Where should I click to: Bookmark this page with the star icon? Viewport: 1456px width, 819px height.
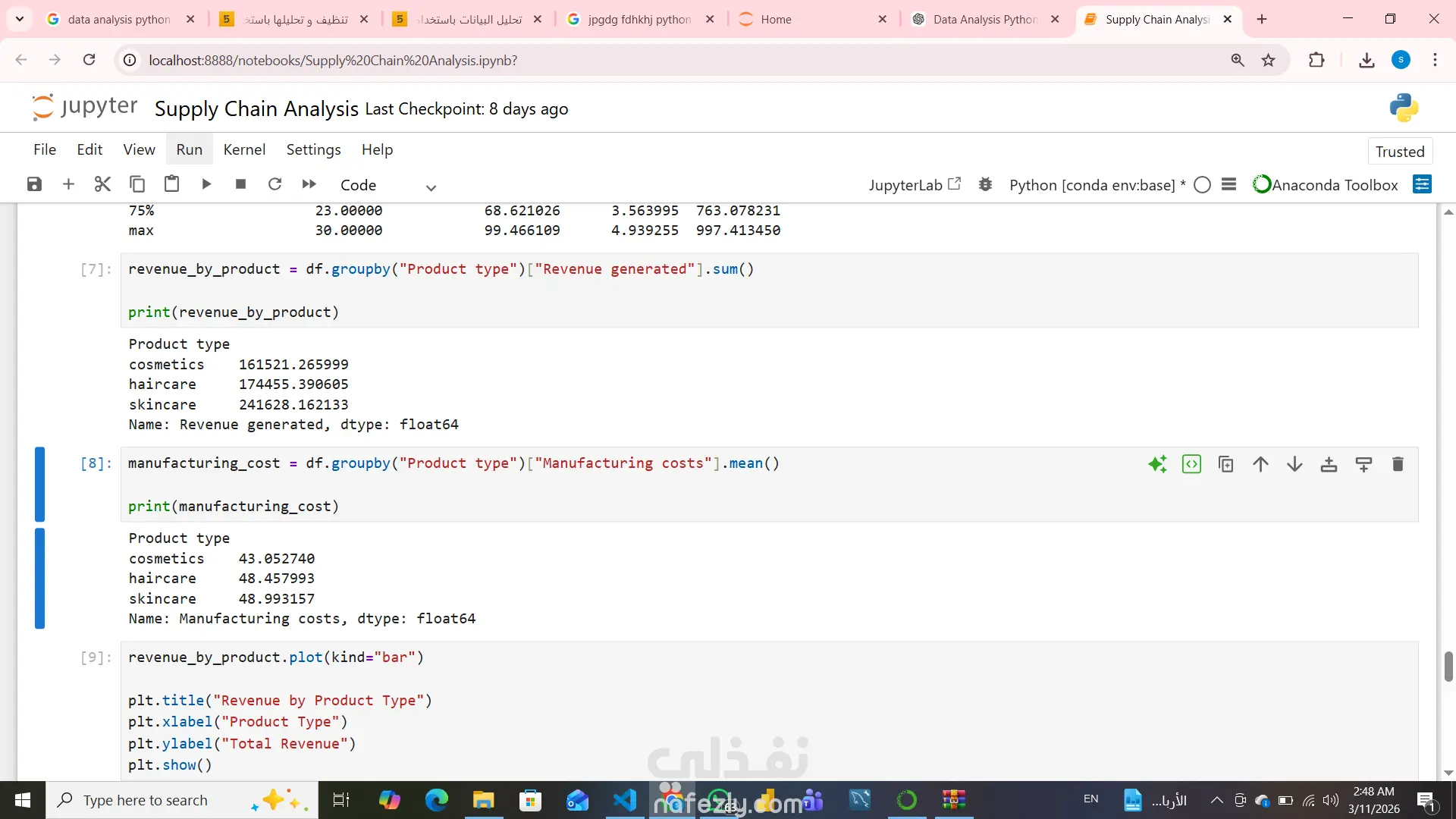point(1268,60)
